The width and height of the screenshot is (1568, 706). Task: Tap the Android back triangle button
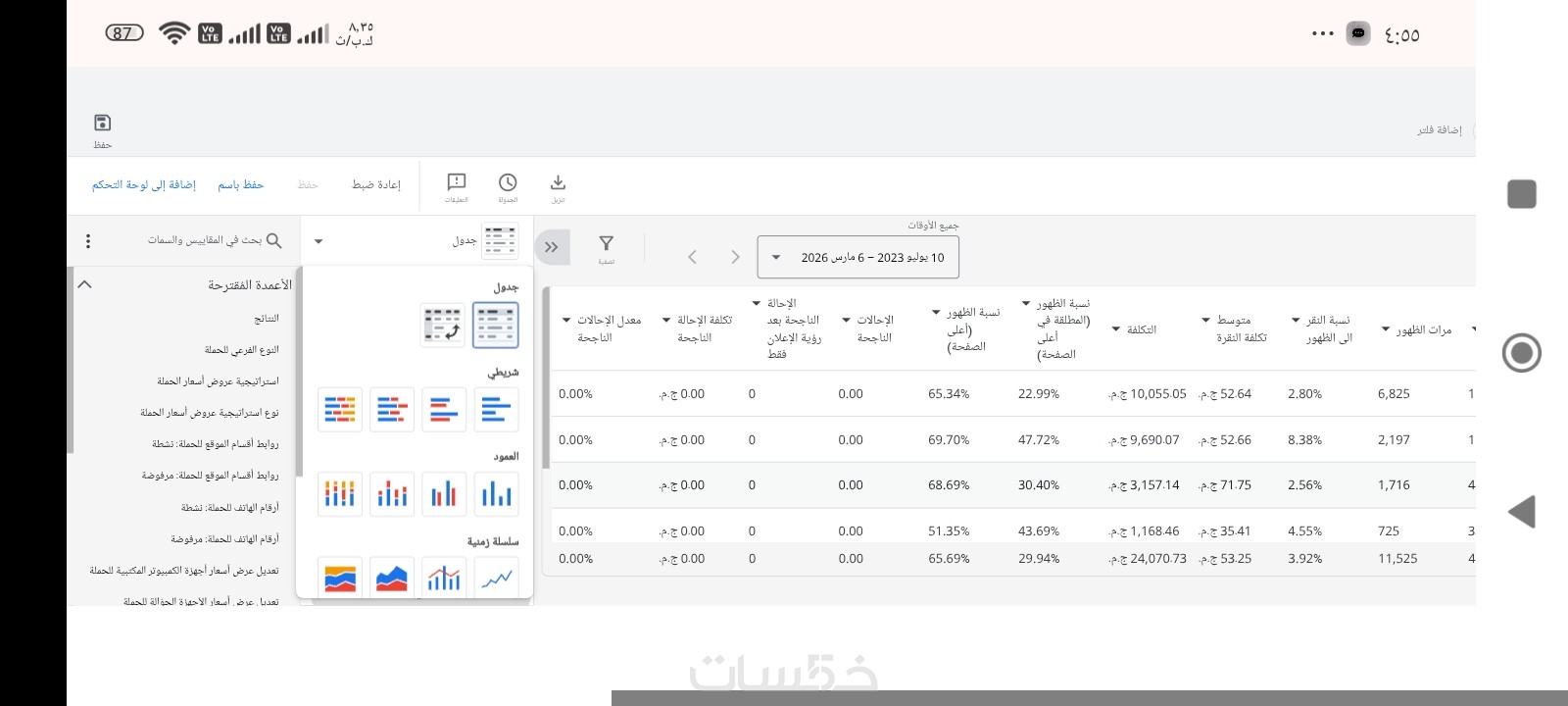pyautogui.click(x=1521, y=512)
